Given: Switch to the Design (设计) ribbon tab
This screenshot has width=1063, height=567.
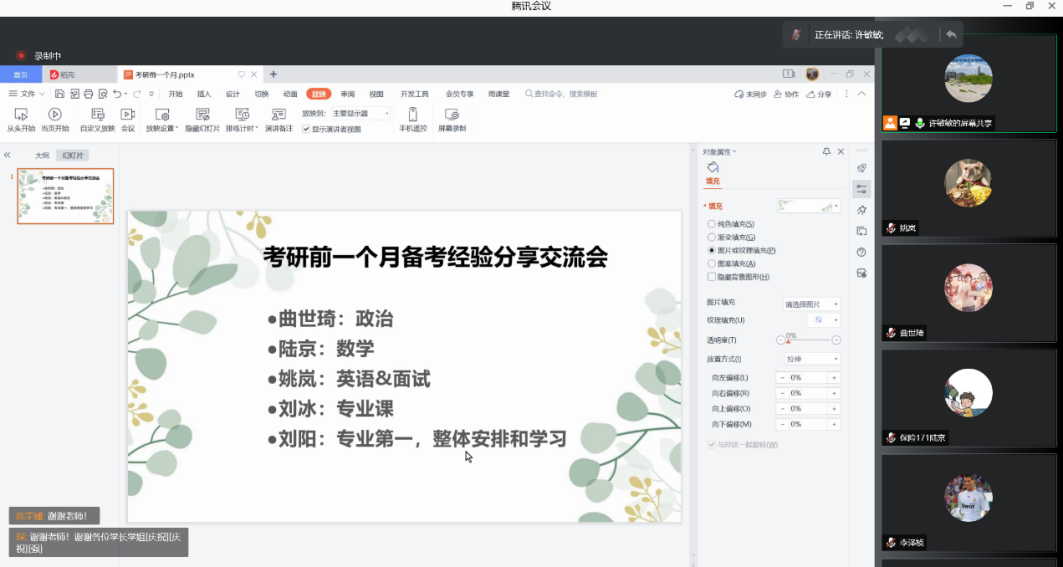Looking at the screenshot, I should 232,94.
